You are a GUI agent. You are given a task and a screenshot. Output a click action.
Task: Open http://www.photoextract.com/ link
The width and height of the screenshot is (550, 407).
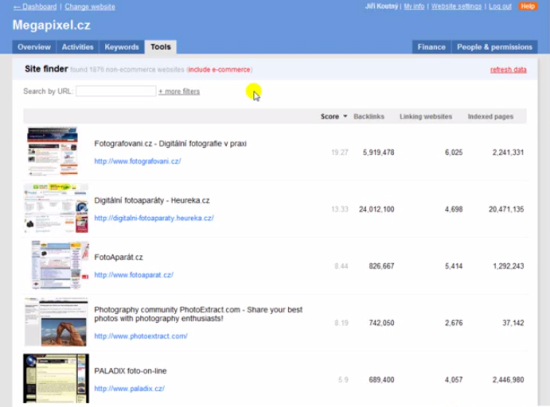[x=141, y=336]
